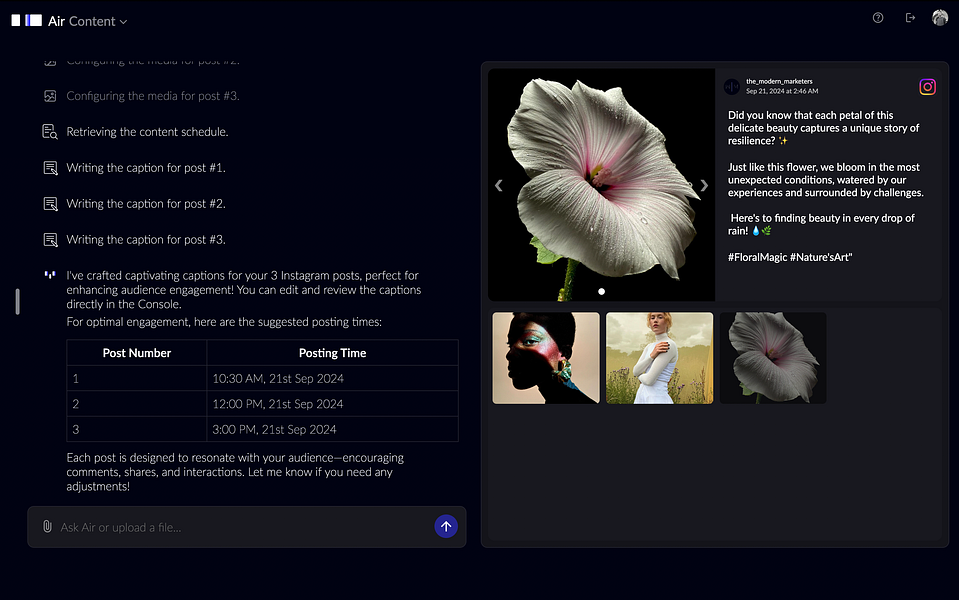
Task: Show next image with right arrow
Action: point(704,185)
